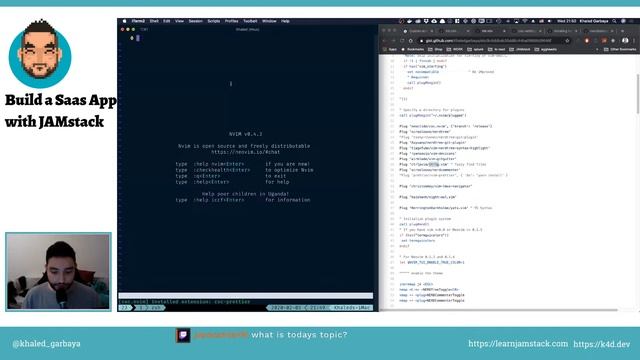Screen dimensions: 640x360
Task: Open the browser three-dot menu
Action: point(634,40)
